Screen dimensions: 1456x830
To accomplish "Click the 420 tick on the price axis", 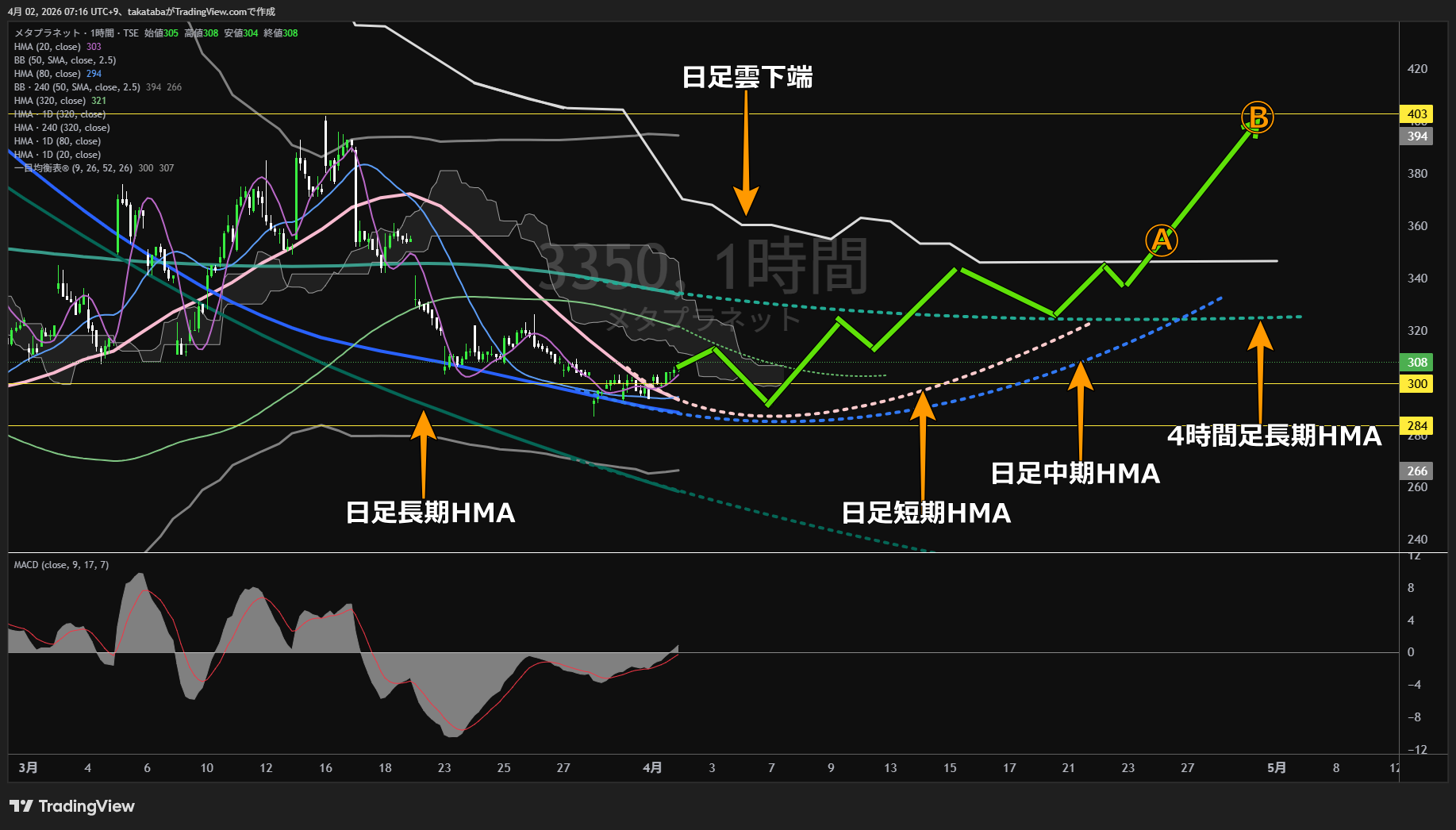I will coord(1417,69).
